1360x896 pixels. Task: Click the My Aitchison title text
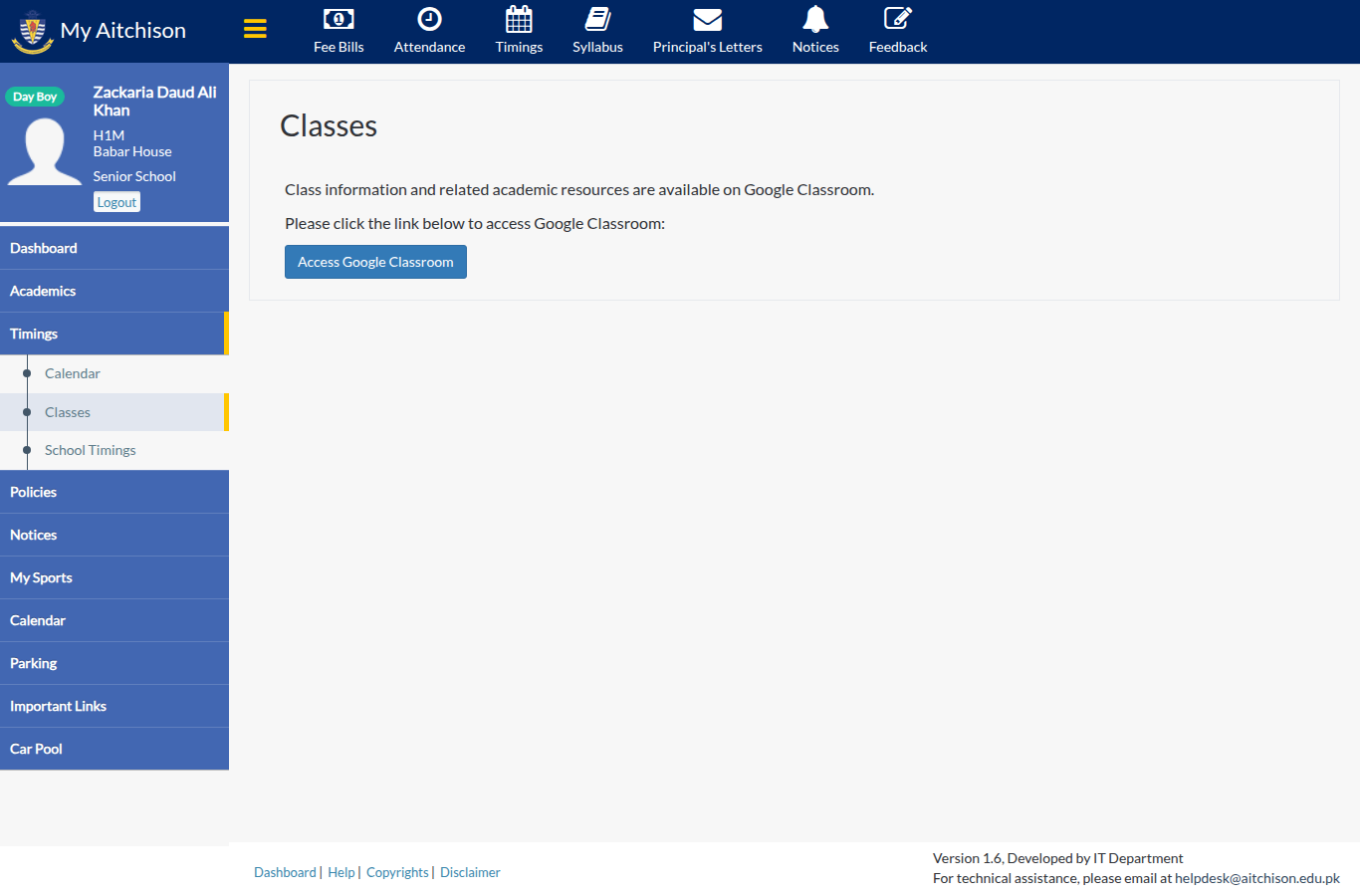coord(123,31)
